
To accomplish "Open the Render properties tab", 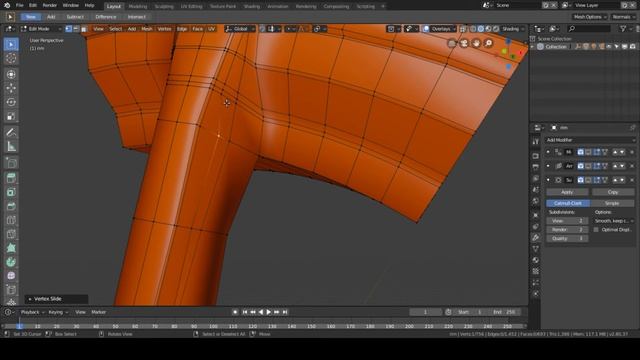I will [536, 156].
